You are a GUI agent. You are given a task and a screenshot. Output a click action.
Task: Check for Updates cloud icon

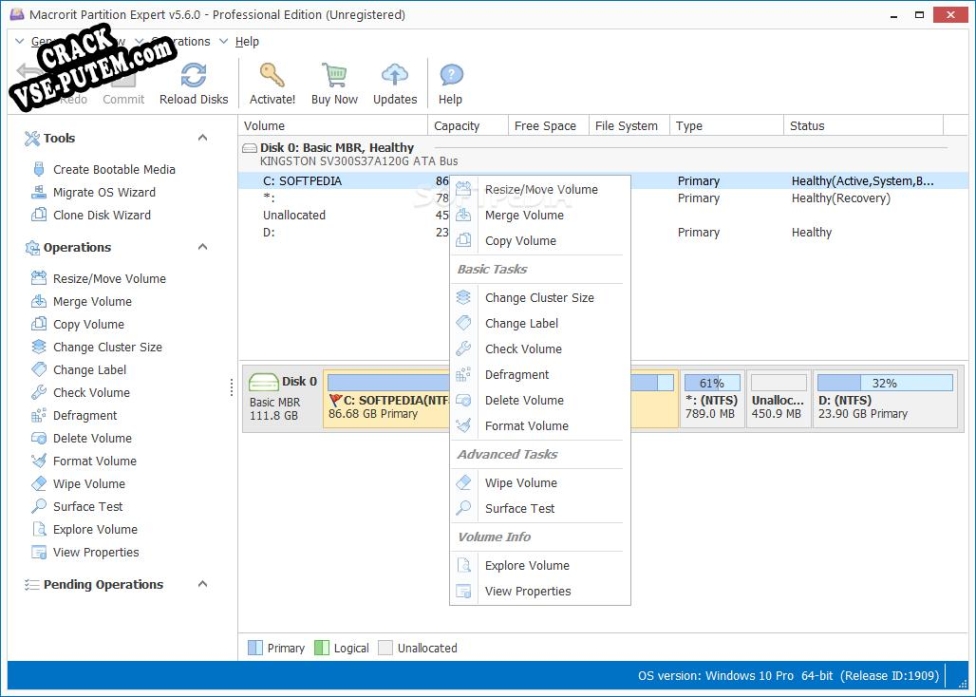tap(395, 75)
